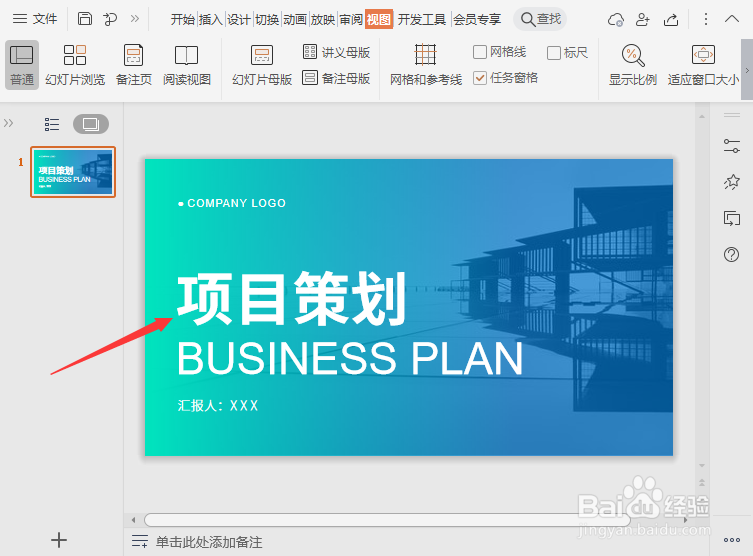Screen dimensions: 753x556
Task: Open the 开发工具 tab
Action: pos(422,20)
